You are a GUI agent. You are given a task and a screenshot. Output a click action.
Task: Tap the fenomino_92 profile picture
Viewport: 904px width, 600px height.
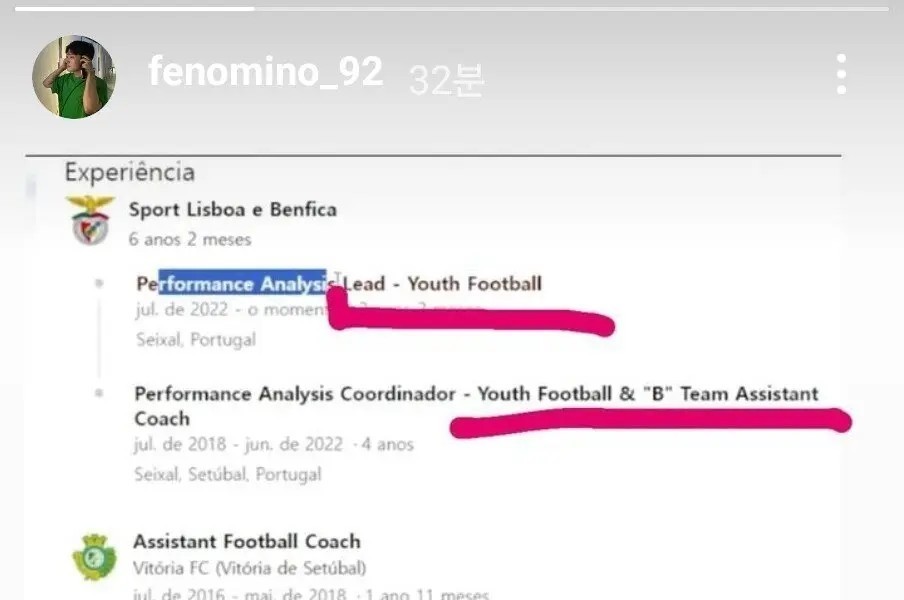[x=74, y=76]
